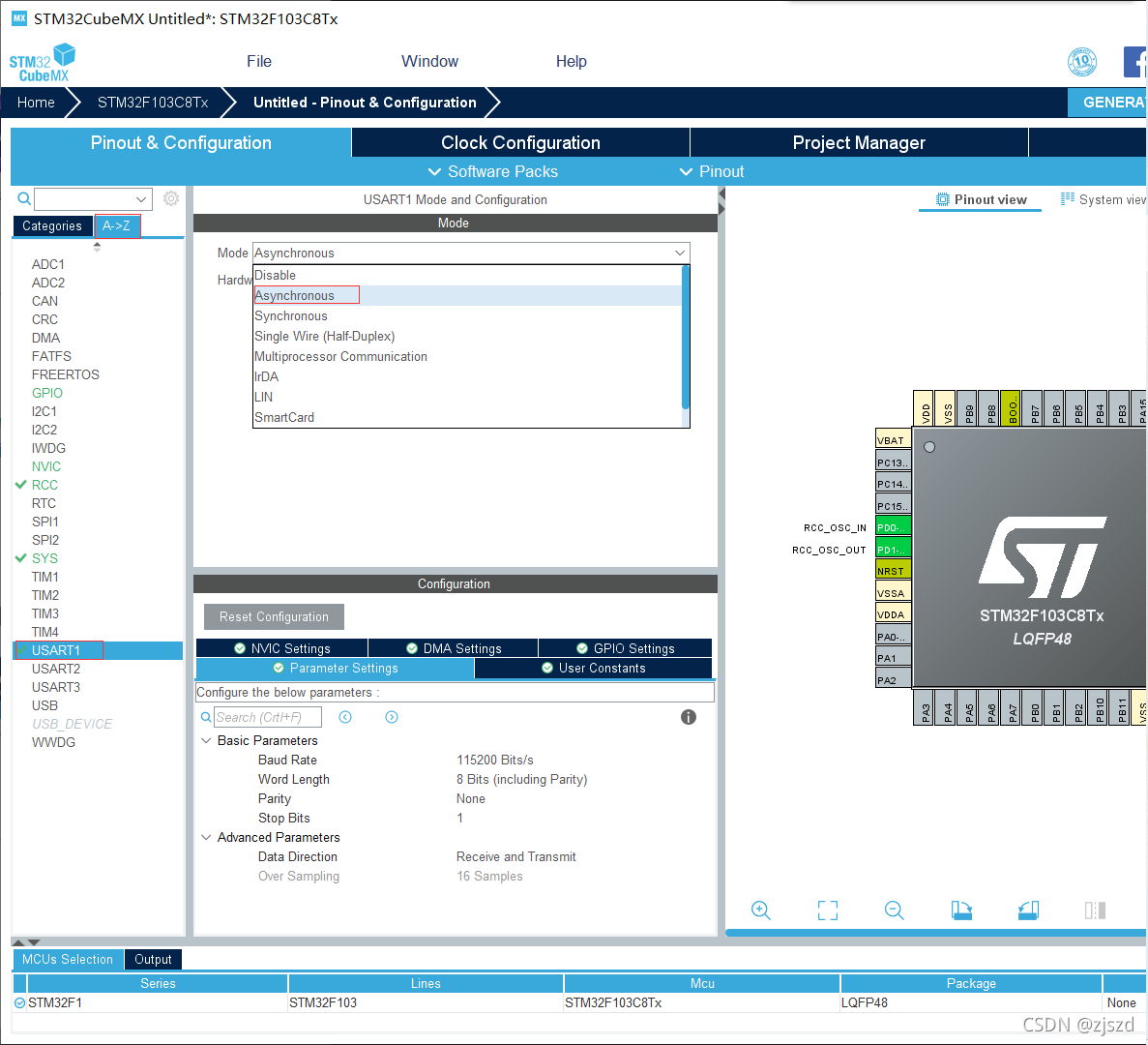Click the parameter search magnifier icon
This screenshot has width=1148, height=1045.
click(206, 718)
